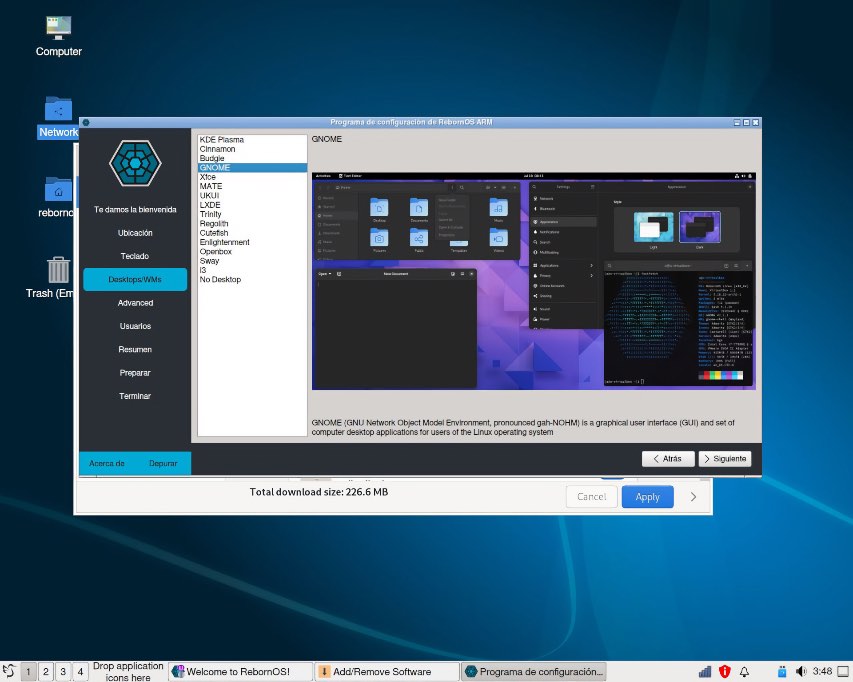Viewport: 853px width, 682px height.
Task: Select Sway in desktop list
Action: pyautogui.click(x=252, y=261)
